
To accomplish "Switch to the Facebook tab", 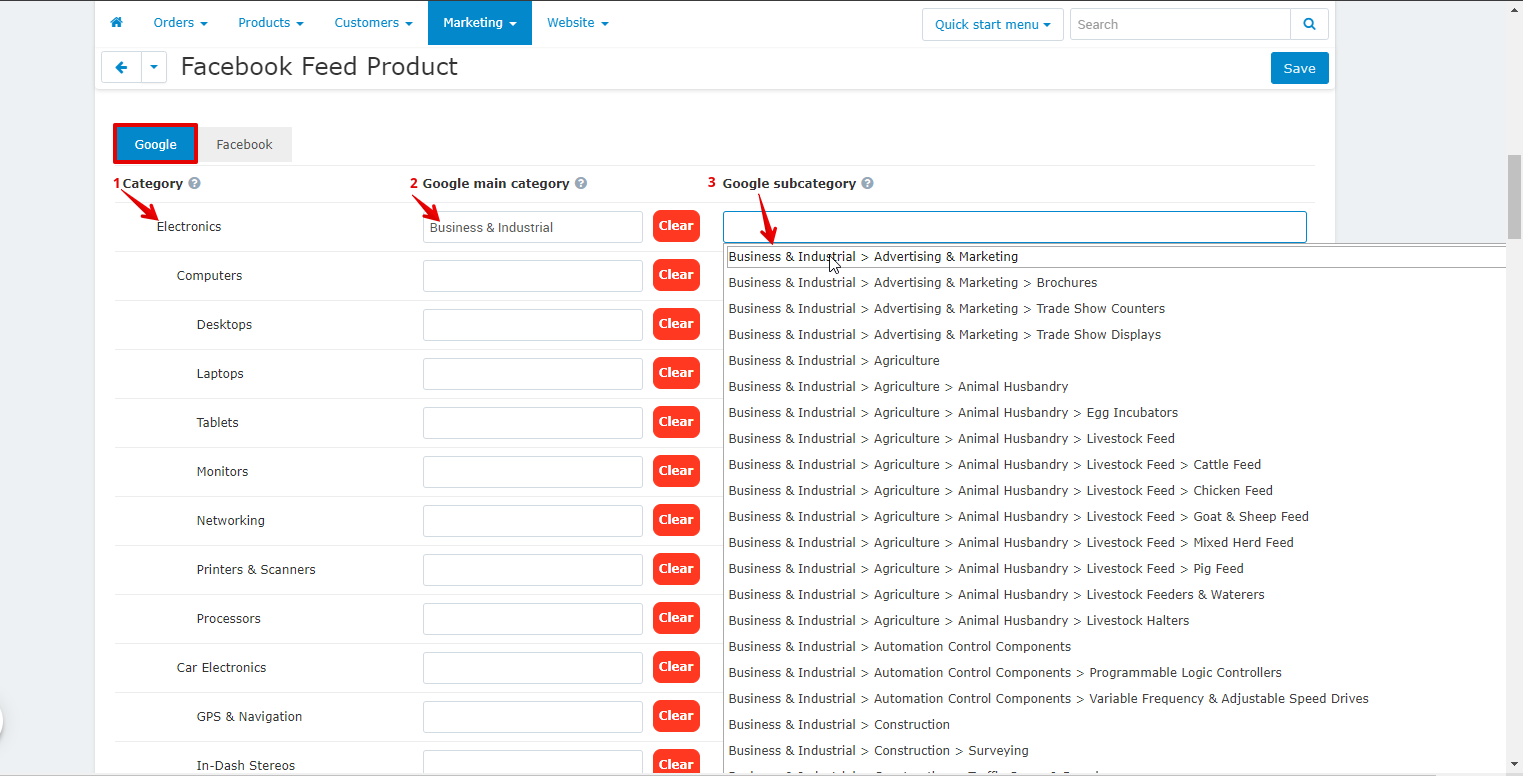I will pyautogui.click(x=244, y=144).
